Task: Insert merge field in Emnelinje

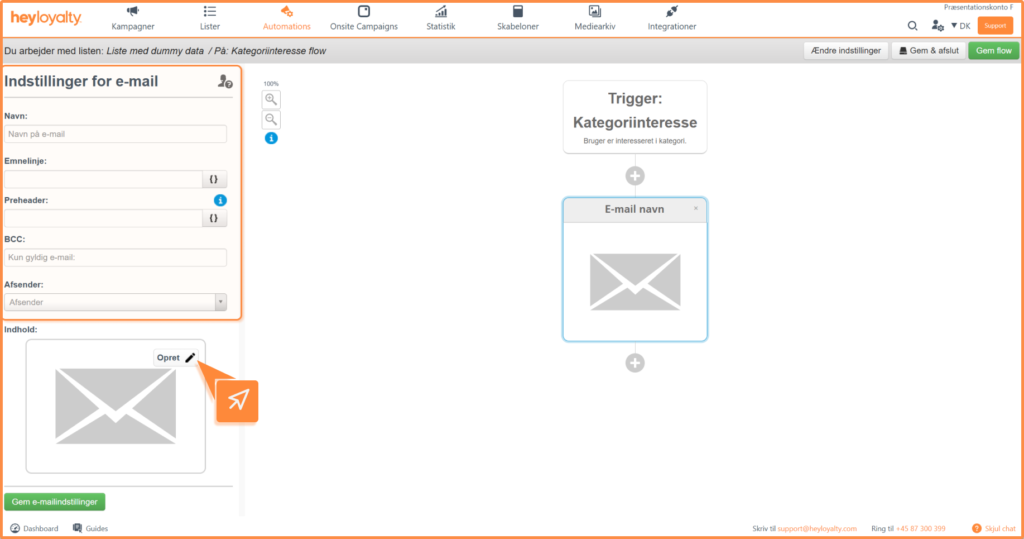Action: coord(214,179)
